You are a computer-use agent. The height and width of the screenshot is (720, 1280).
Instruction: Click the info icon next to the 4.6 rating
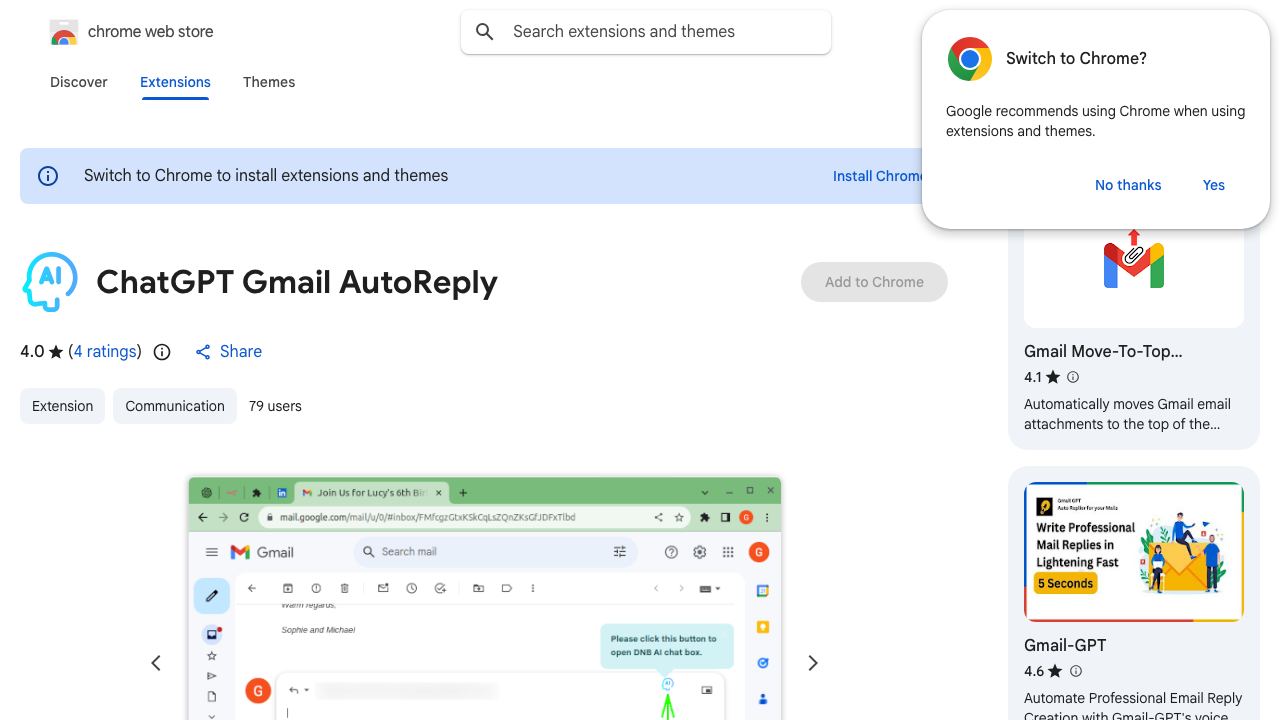(1076, 671)
